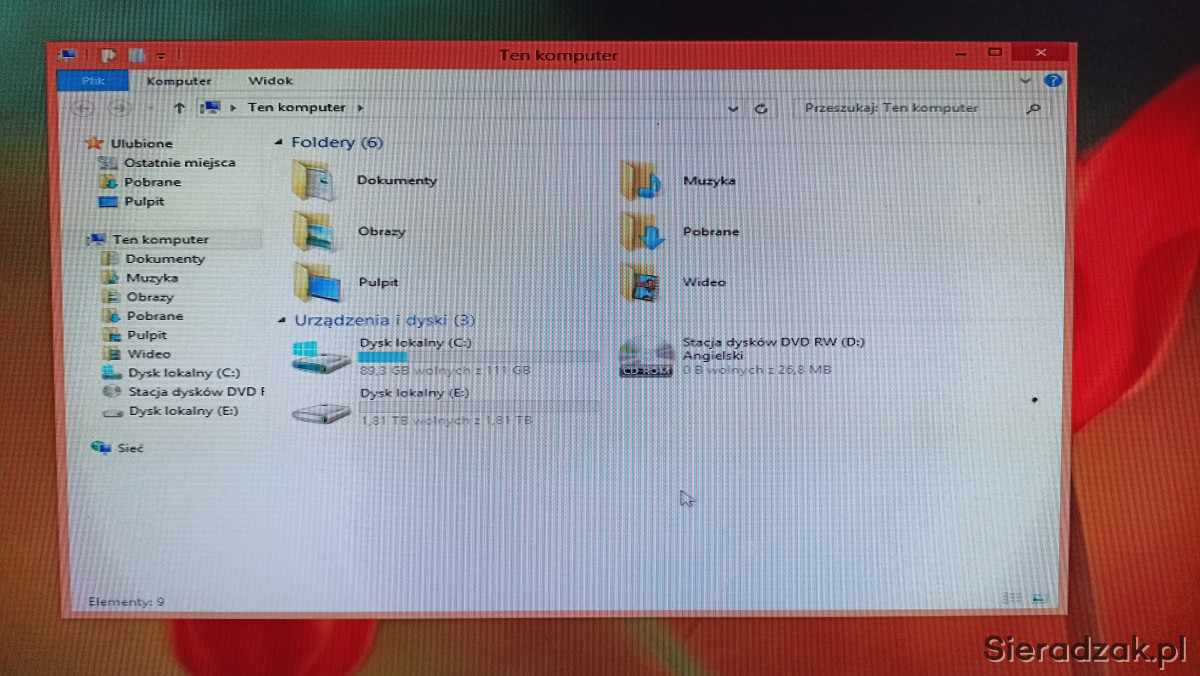Expand the ribbon with the chevron
This screenshot has height=676, width=1200.
pos(1025,80)
